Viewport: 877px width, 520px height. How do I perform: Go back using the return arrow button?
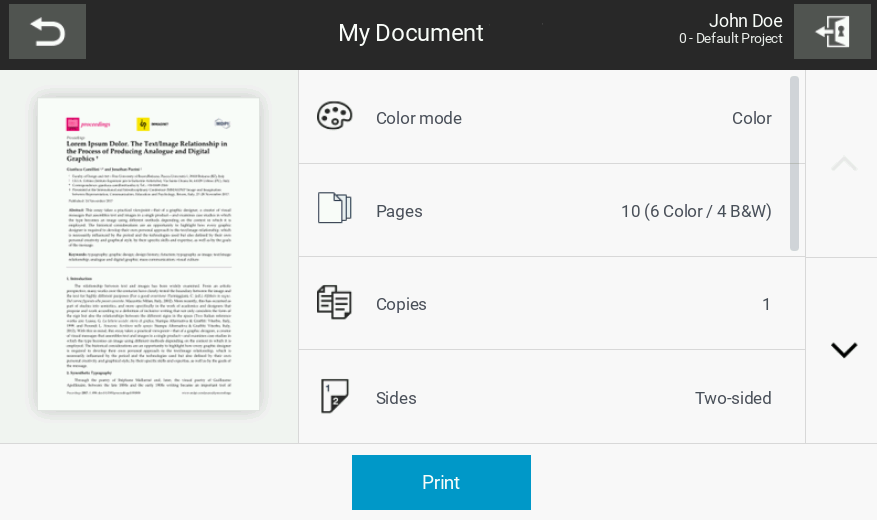pyautogui.click(x=47, y=32)
